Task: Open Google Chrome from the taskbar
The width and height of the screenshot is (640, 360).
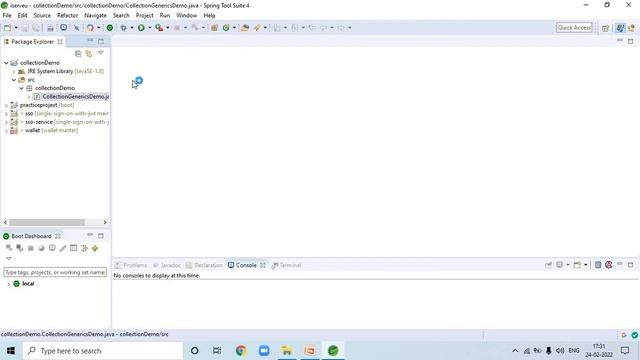Action: (x=241, y=351)
